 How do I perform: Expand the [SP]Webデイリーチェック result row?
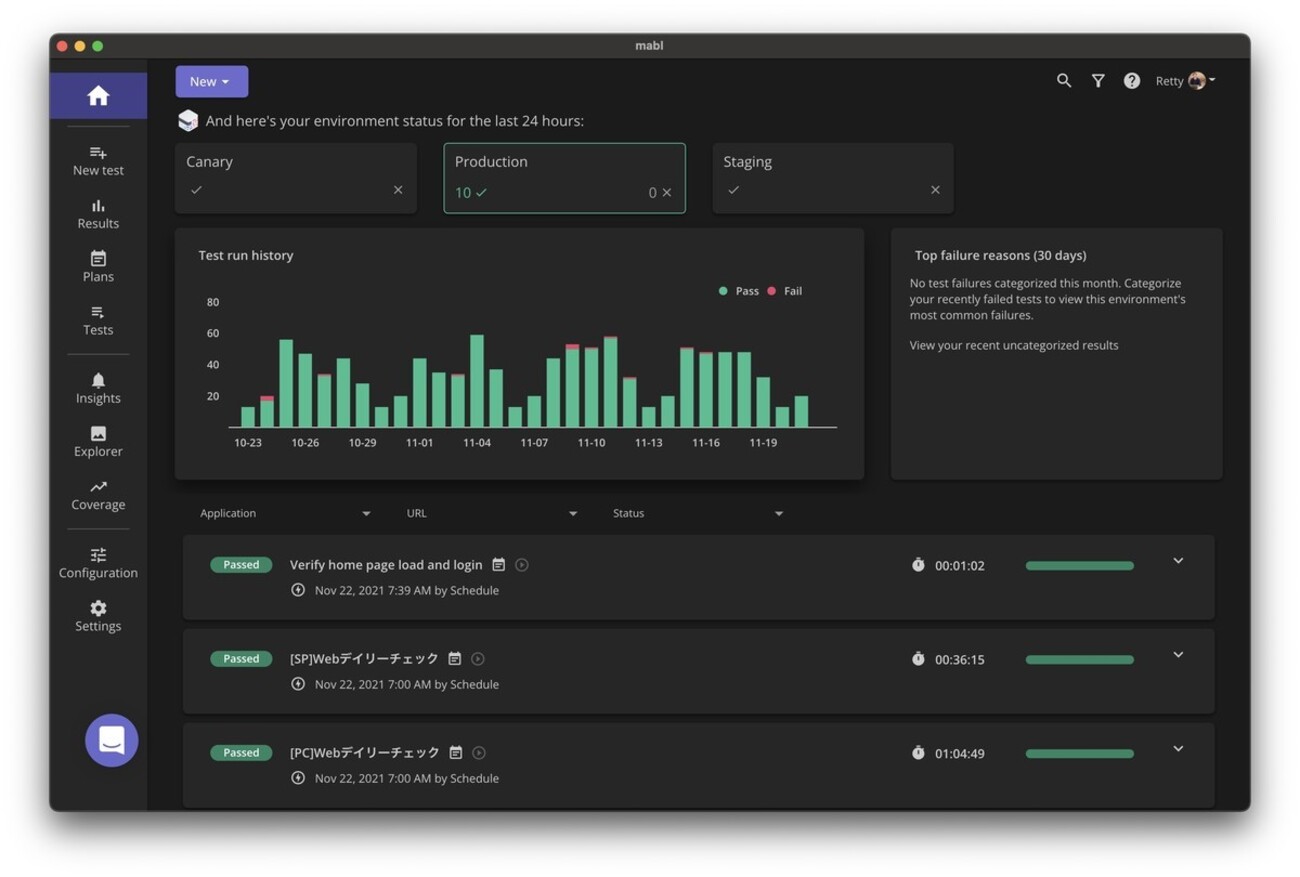[1178, 655]
